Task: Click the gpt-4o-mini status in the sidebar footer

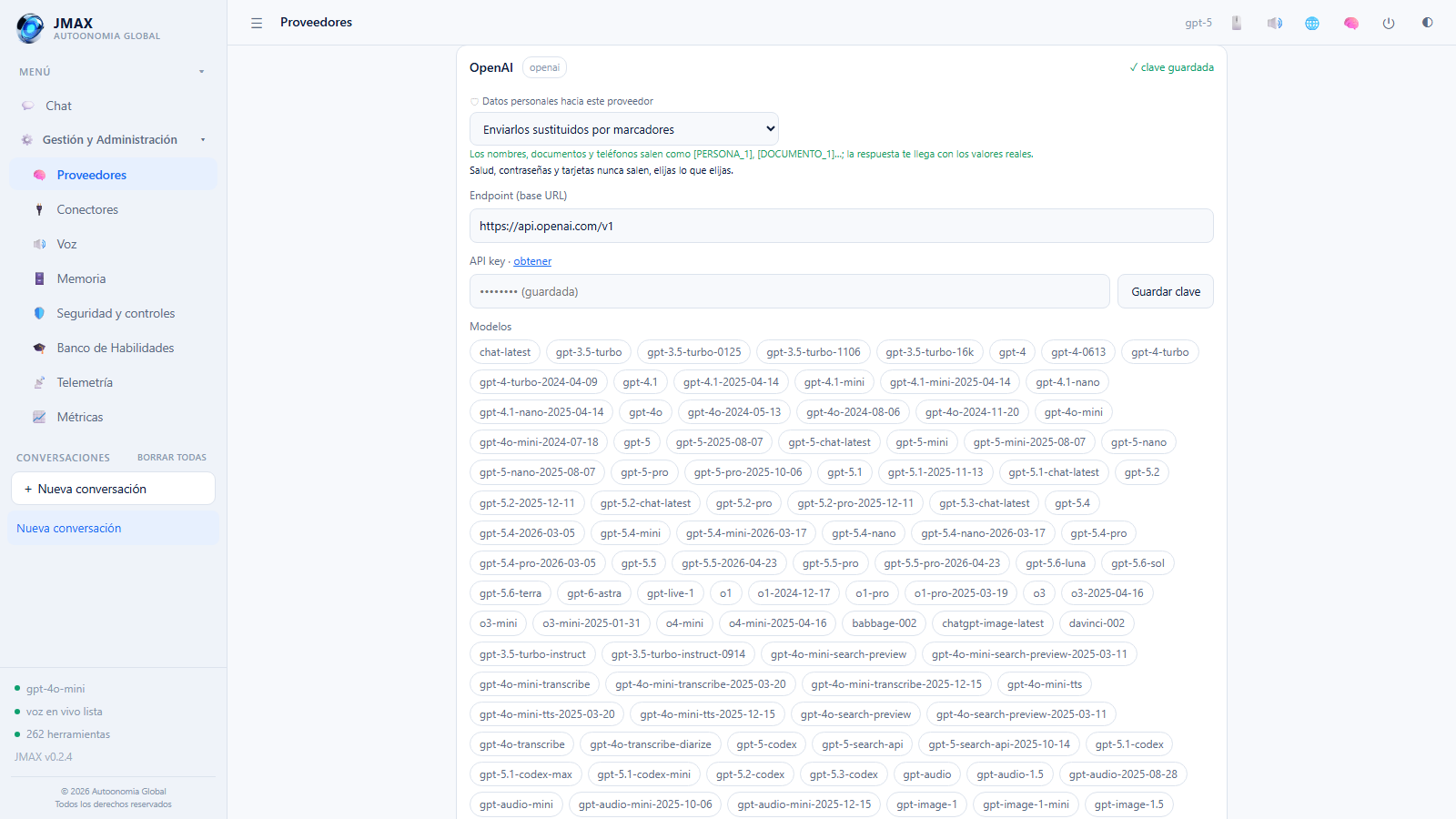Action: point(56,689)
